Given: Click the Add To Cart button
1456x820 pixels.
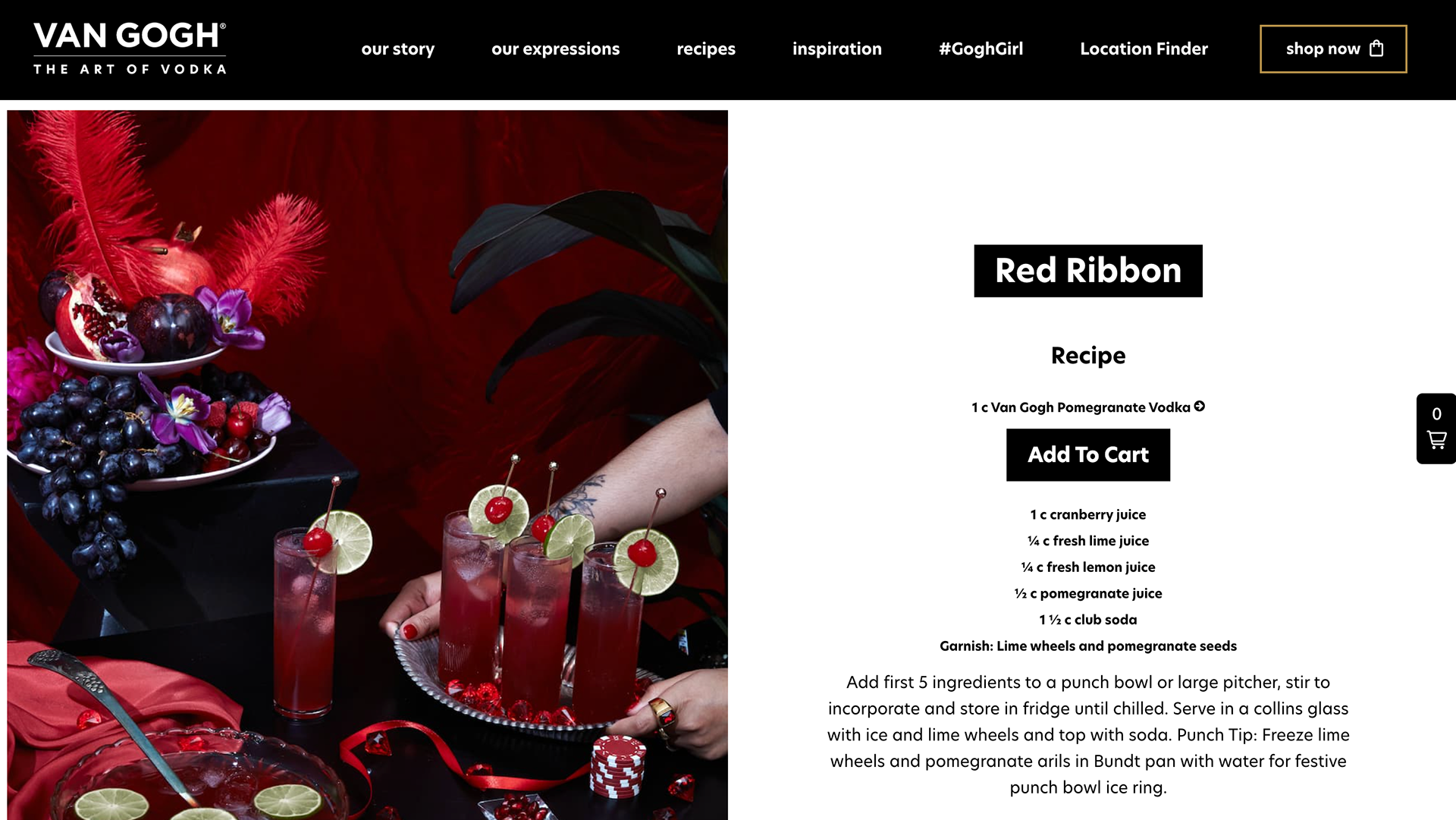Looking at the screenshot, I should tap(1088, 455).
